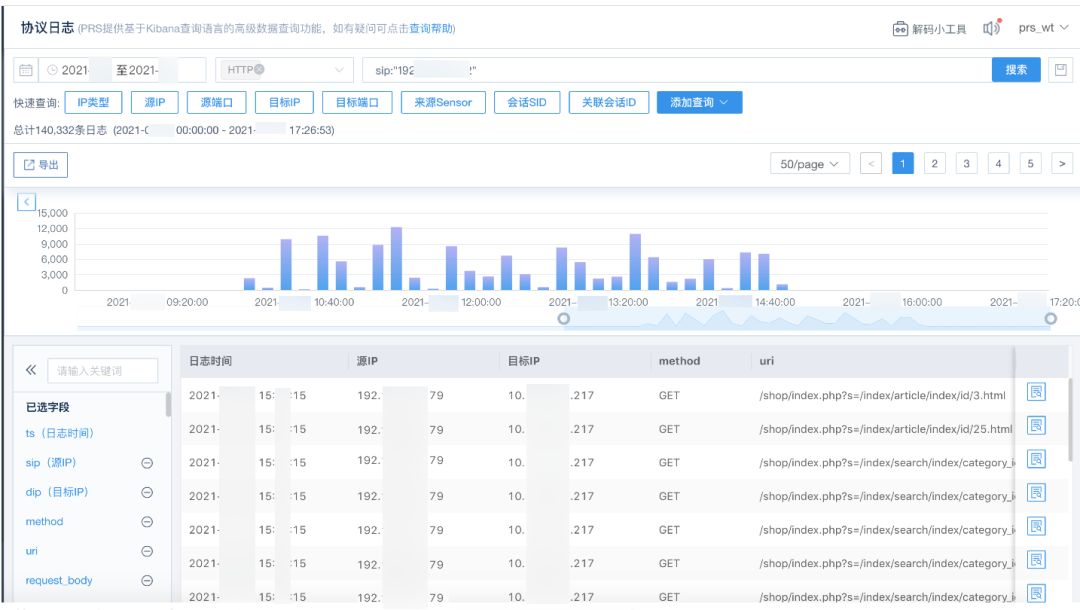Open detail icon for fourth log row
Screen dimensions: 1080x610
coord(1037,493)
